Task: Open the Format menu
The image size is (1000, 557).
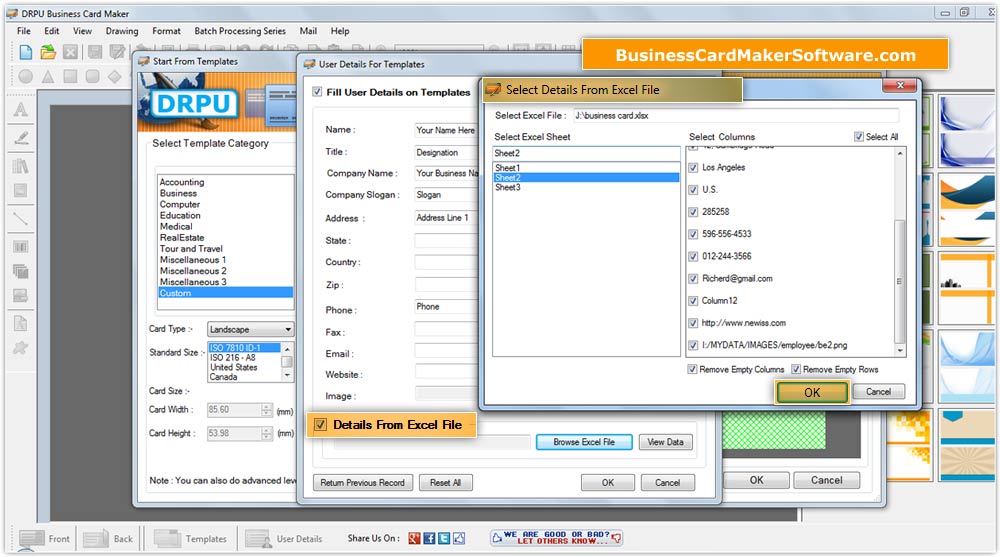Action: (166, 31)
